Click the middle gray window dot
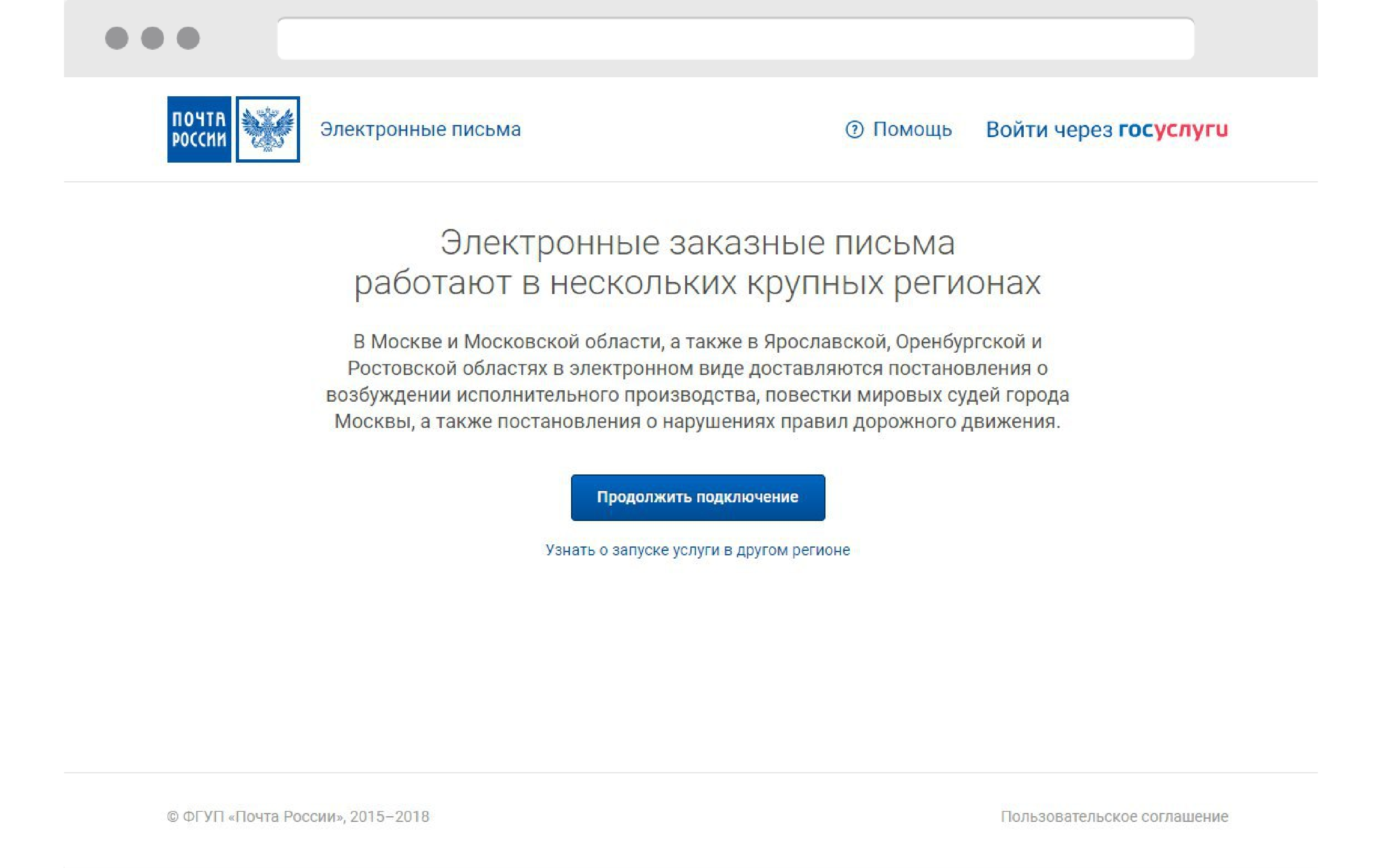The height and width of the screenshot is (868, 1382). (x=152, y=38)
